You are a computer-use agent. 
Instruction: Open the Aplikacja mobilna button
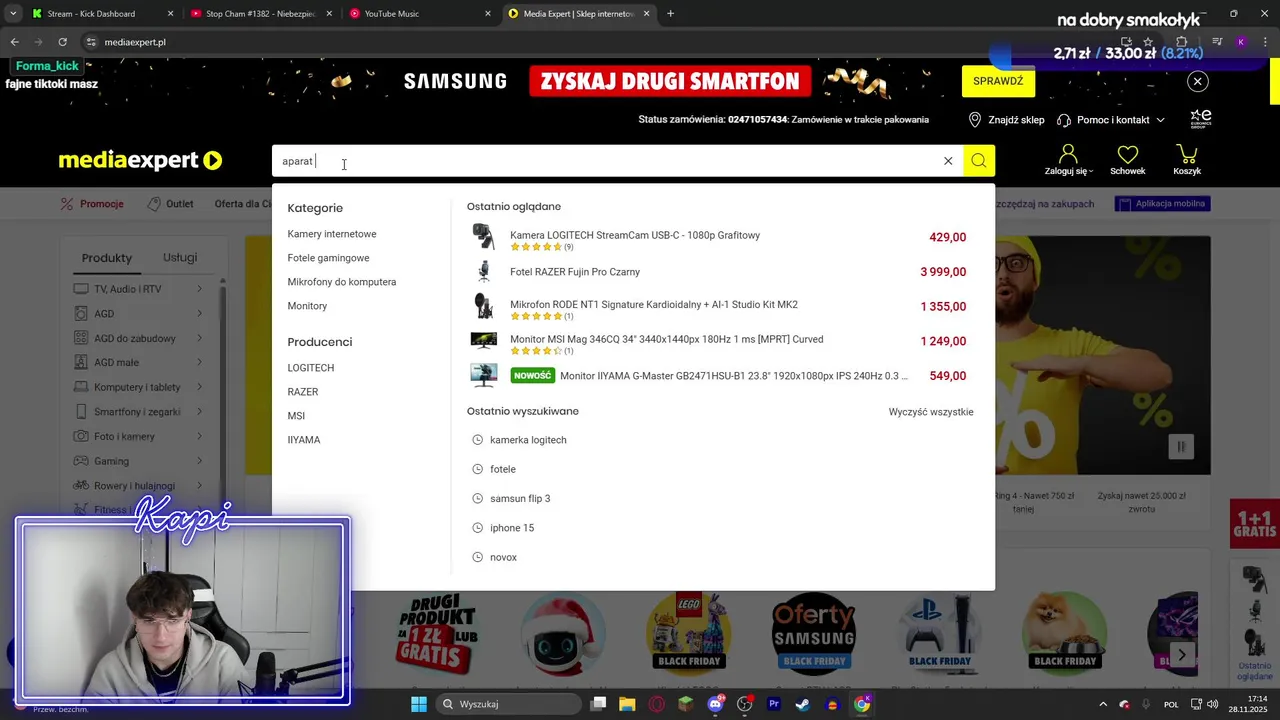pyautogui.click(x=1163, y=204)
